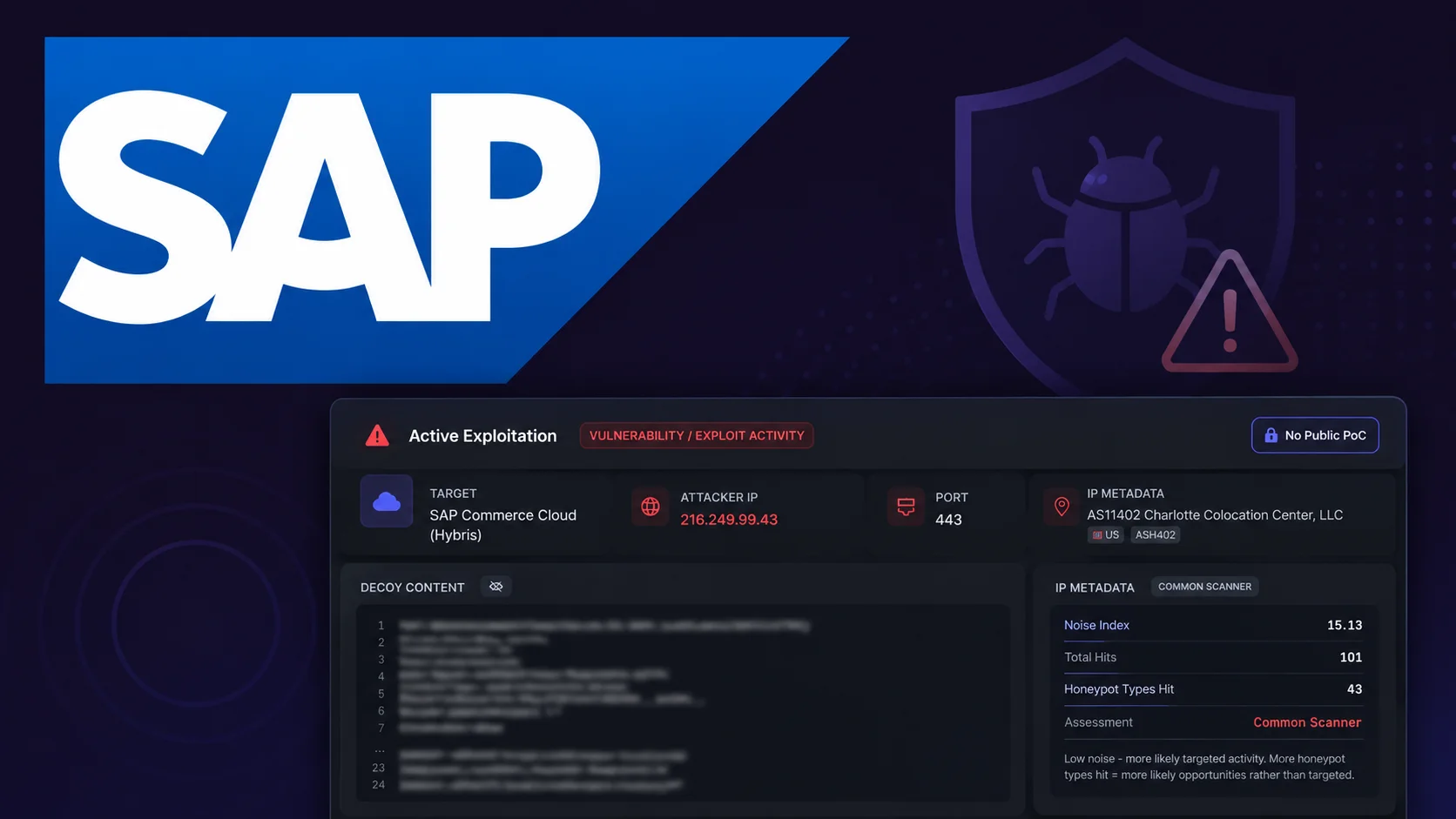The width and height of the screenshot is (1456, 819).
Task: Click the Low noise explanation note
Action: 1209,767
